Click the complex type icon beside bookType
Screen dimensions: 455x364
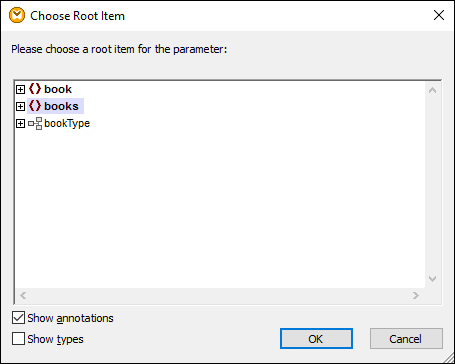tap(35, 123)
